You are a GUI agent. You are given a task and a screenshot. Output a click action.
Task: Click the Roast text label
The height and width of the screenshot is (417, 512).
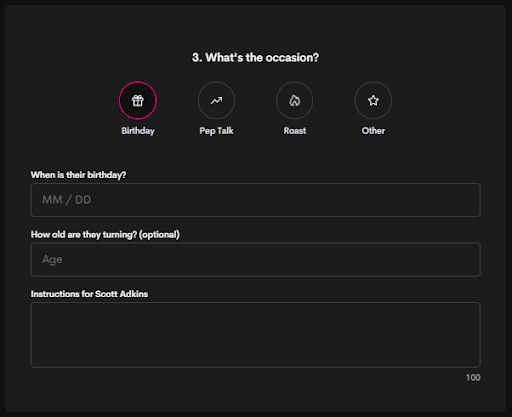pyautogui.click(x=295, y=131)
